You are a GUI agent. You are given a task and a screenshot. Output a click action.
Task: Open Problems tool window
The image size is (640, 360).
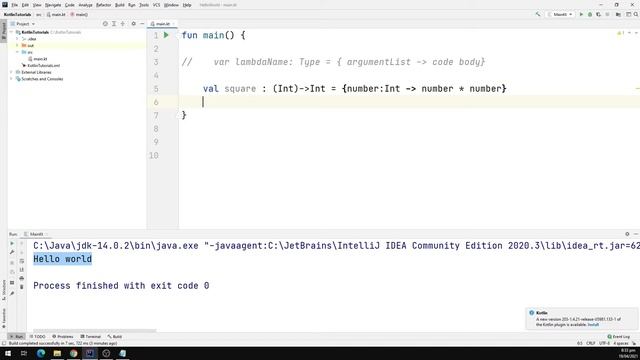pos(63,337)
